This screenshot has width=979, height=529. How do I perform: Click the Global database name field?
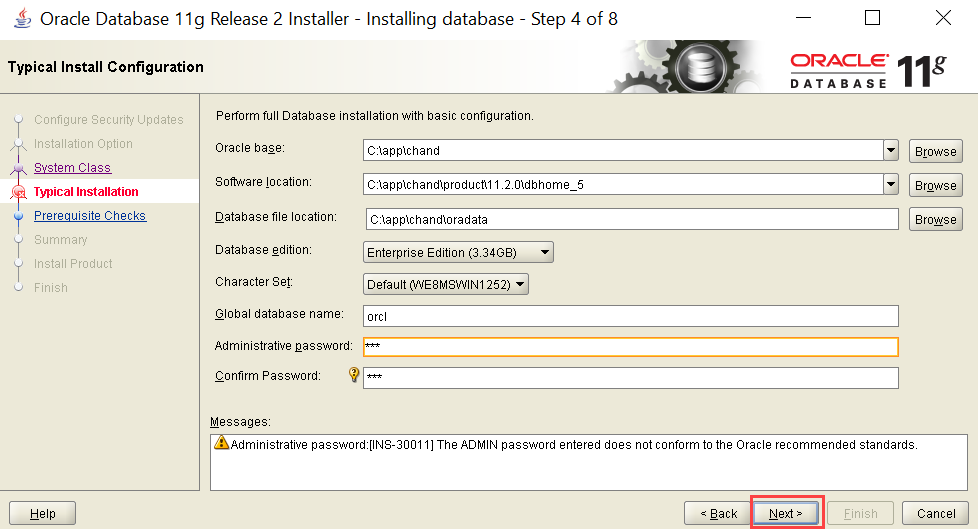631,316
